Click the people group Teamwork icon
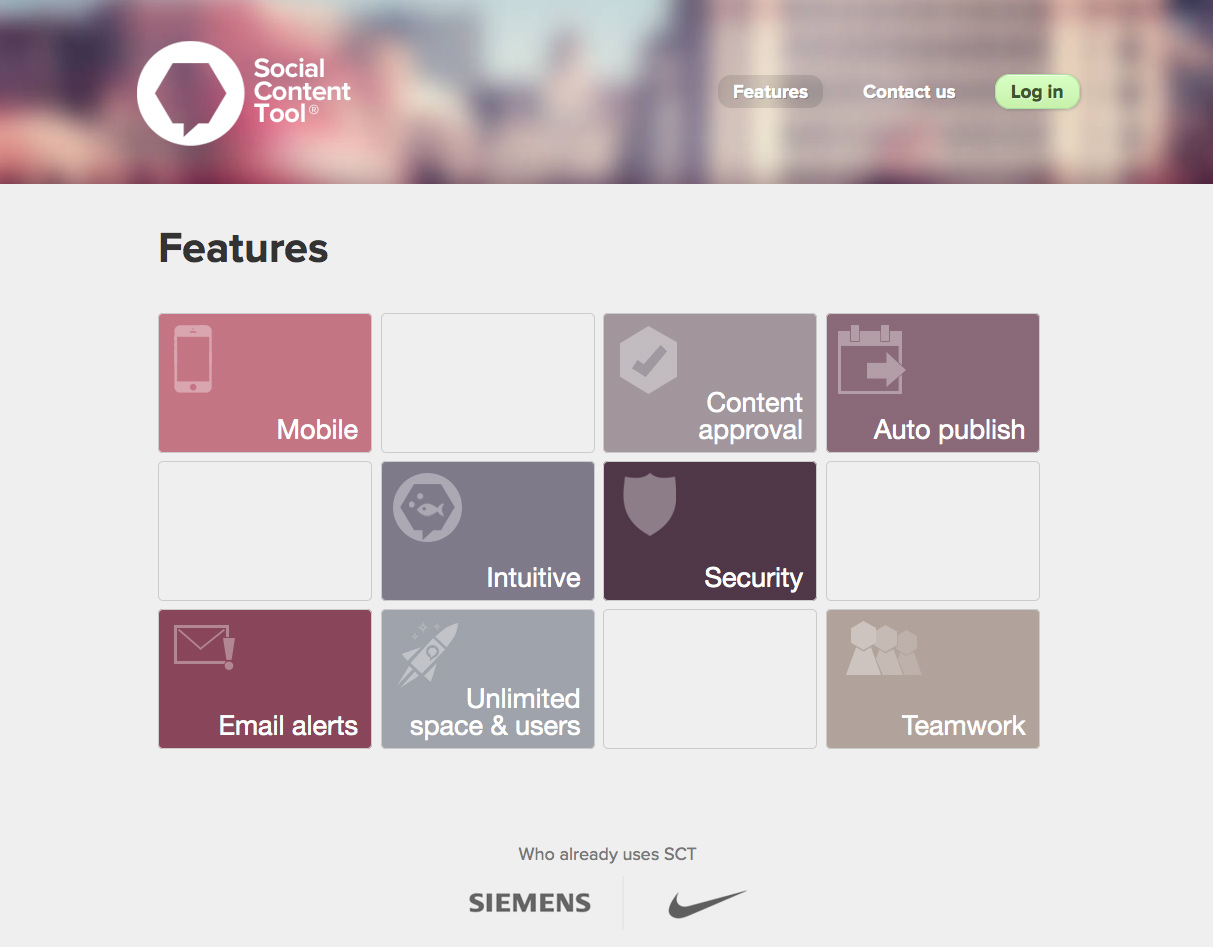1213x947 pixels. click(x=884, y=649)
